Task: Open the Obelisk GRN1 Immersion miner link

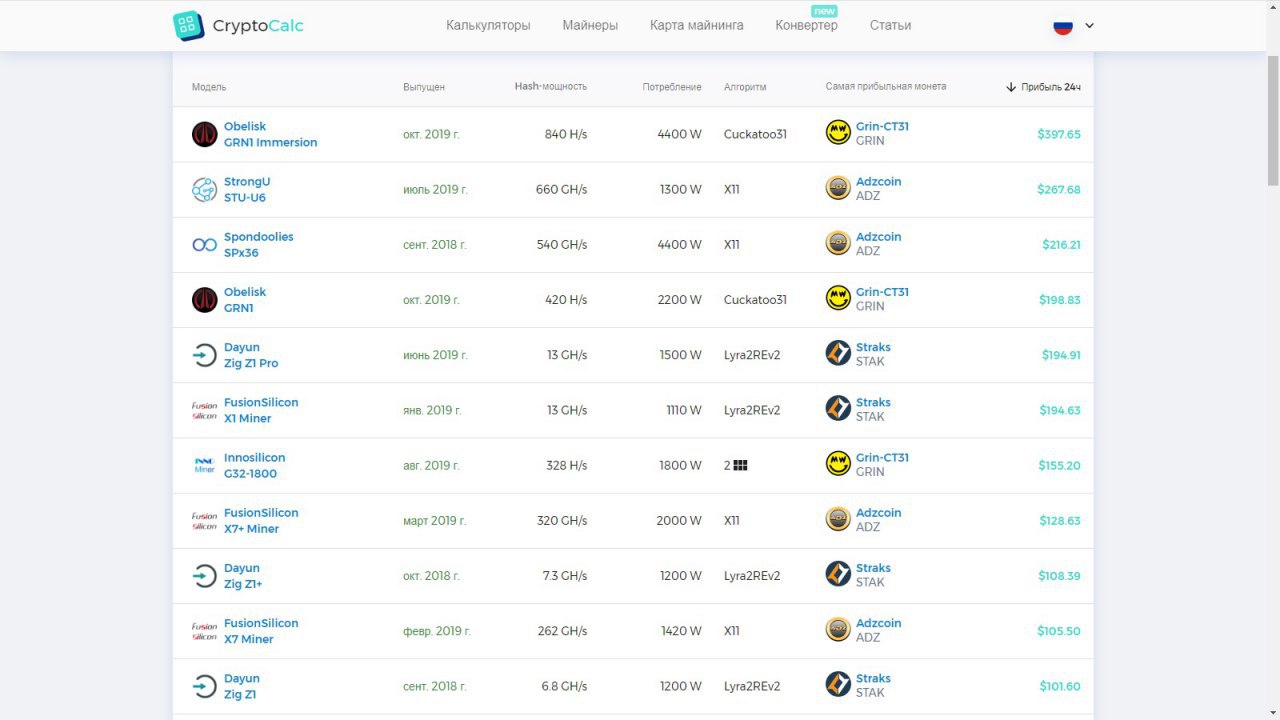Action: [x=270, y=134]
